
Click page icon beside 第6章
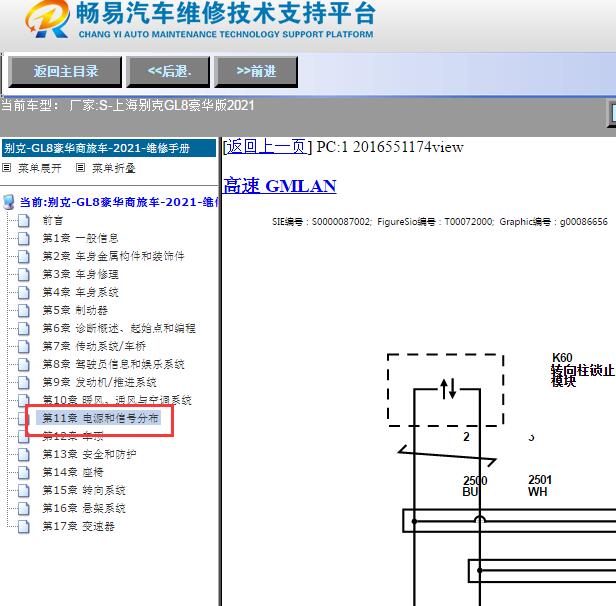[24, 329]
